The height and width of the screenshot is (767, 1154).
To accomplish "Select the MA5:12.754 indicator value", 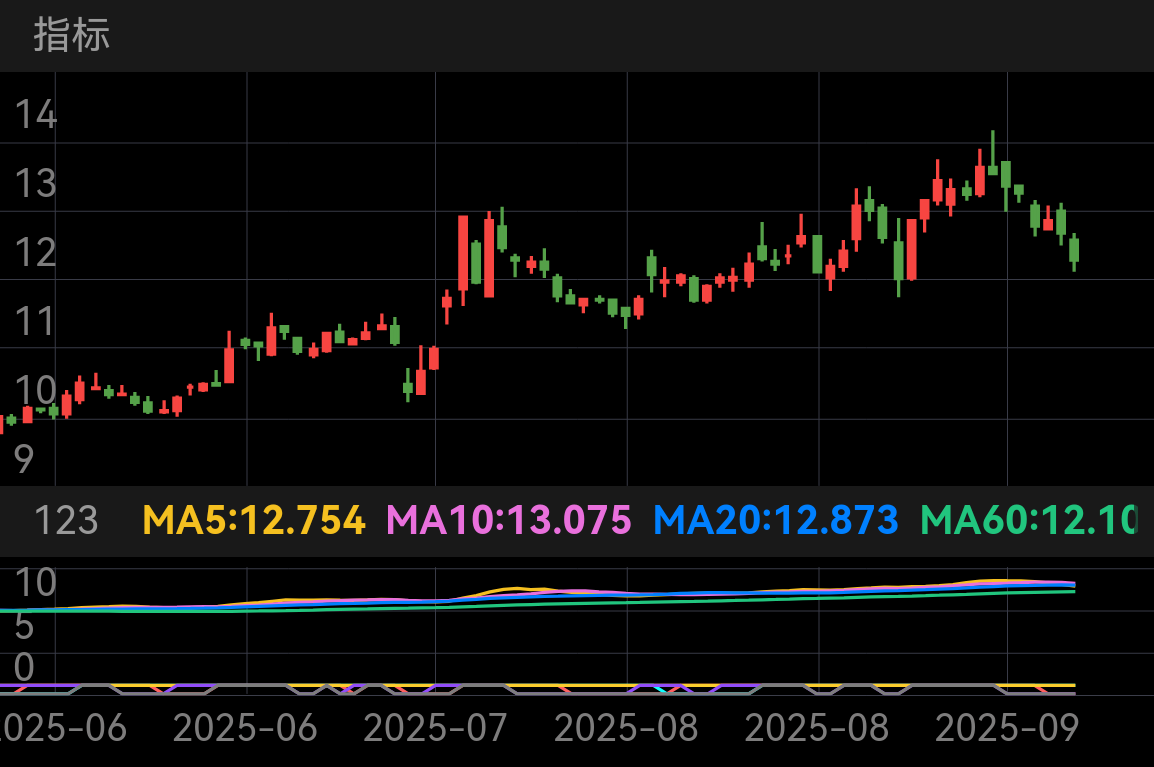I will [253, 520].
